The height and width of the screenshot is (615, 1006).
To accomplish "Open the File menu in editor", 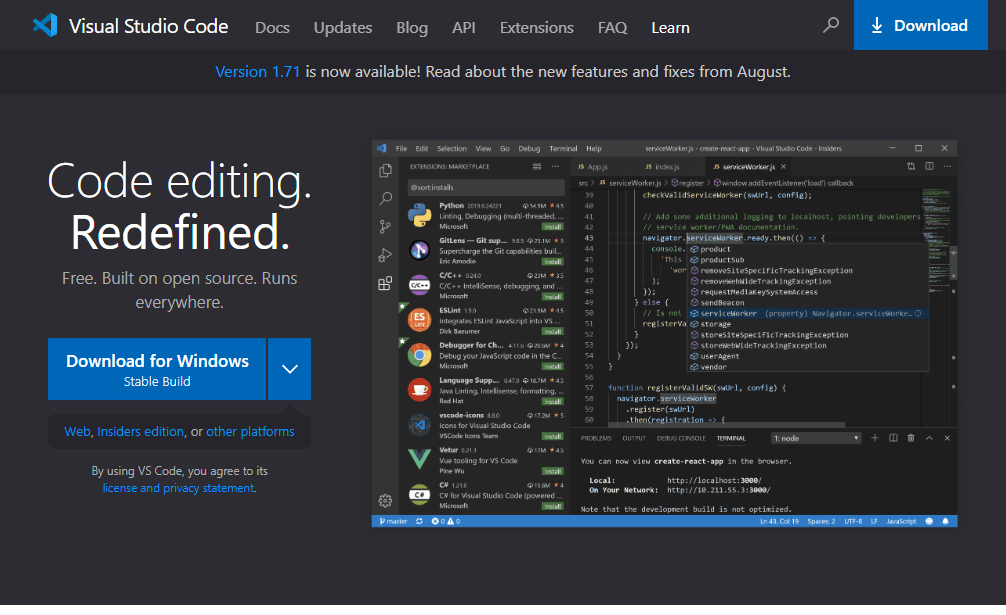I will pyautogui.click(x=402, y=148).
